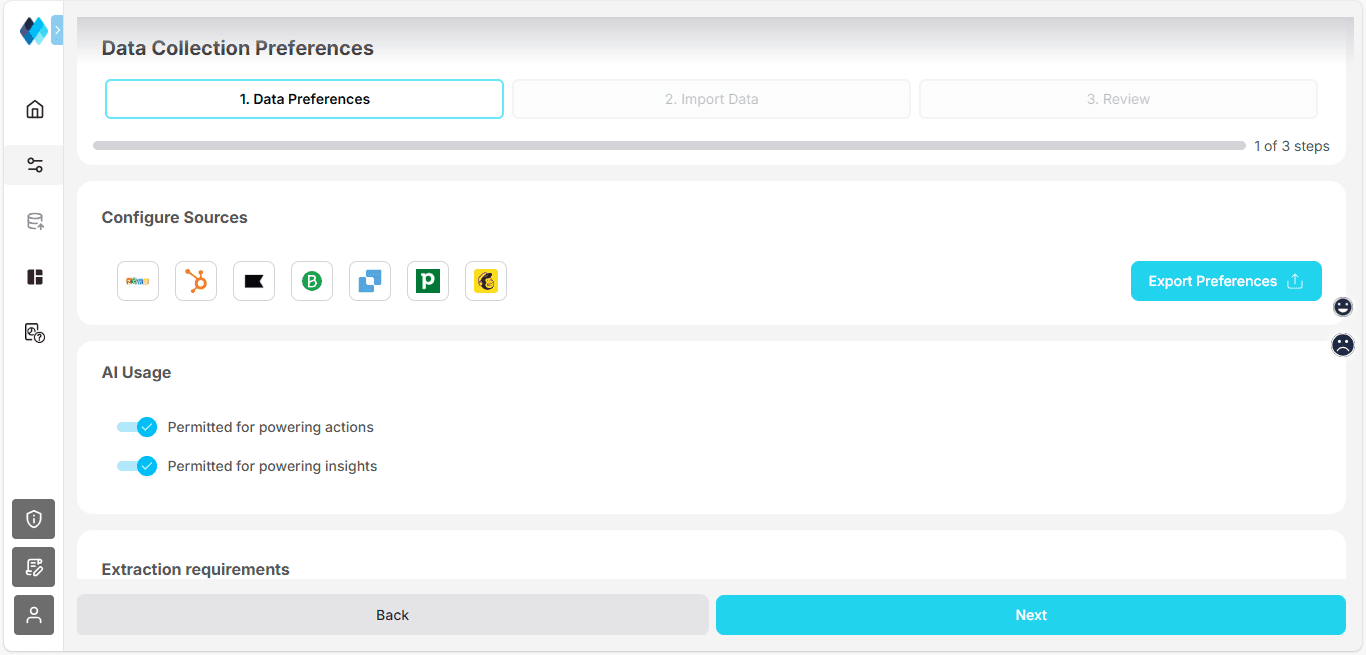1366x655 pixels.
Task: Open the Home icon in the sidebar
Action: (34, 109)
